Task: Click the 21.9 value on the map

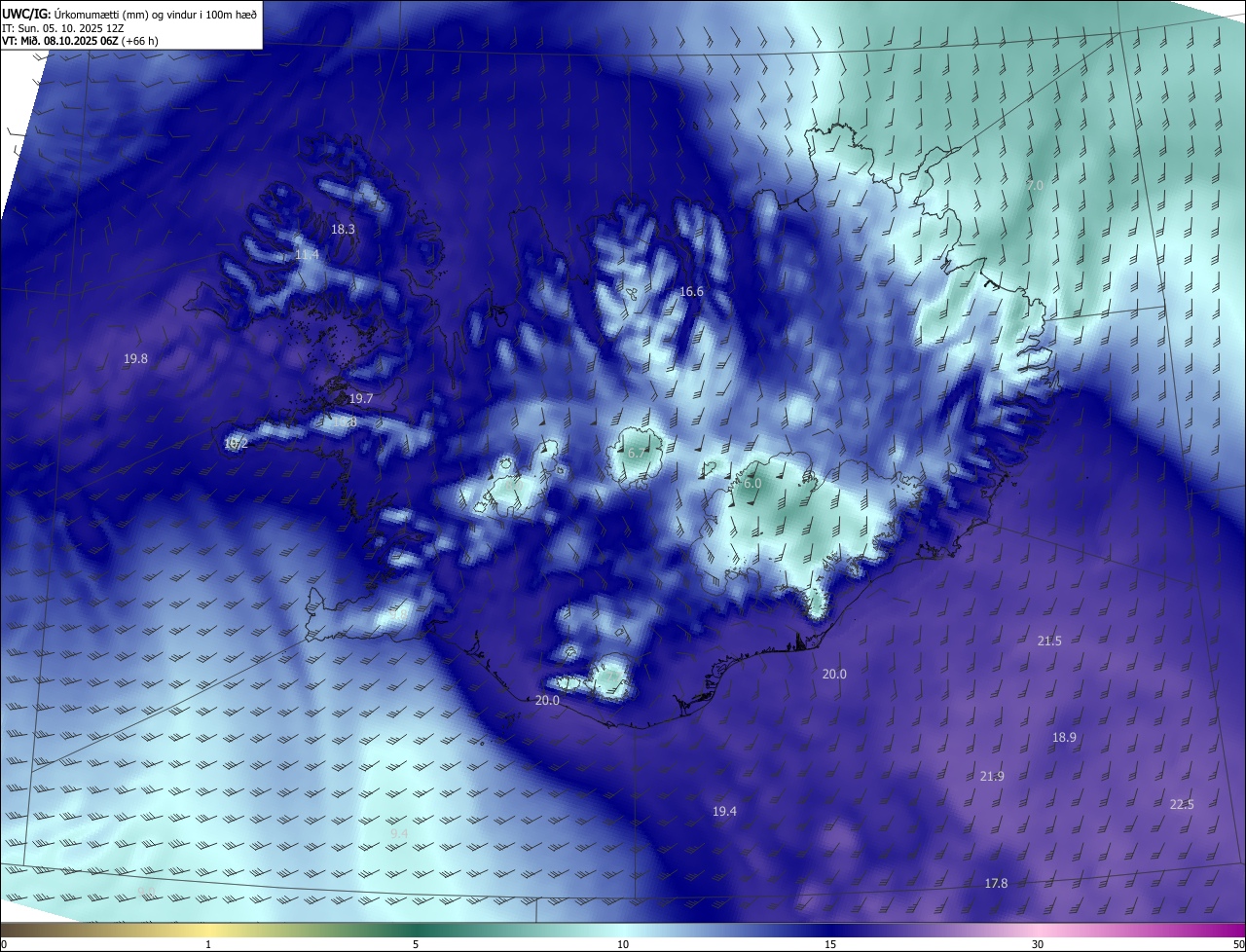Action: click(992, 777)
